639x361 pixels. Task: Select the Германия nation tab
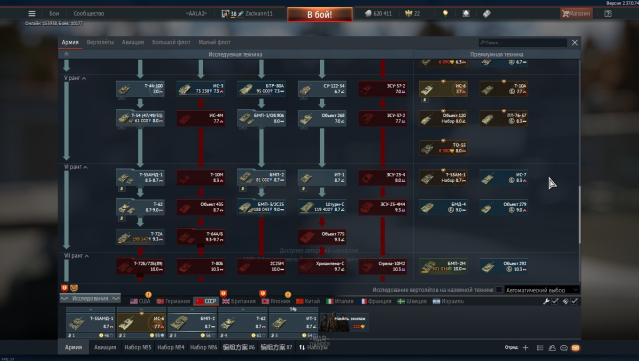(x=174, y=301)
